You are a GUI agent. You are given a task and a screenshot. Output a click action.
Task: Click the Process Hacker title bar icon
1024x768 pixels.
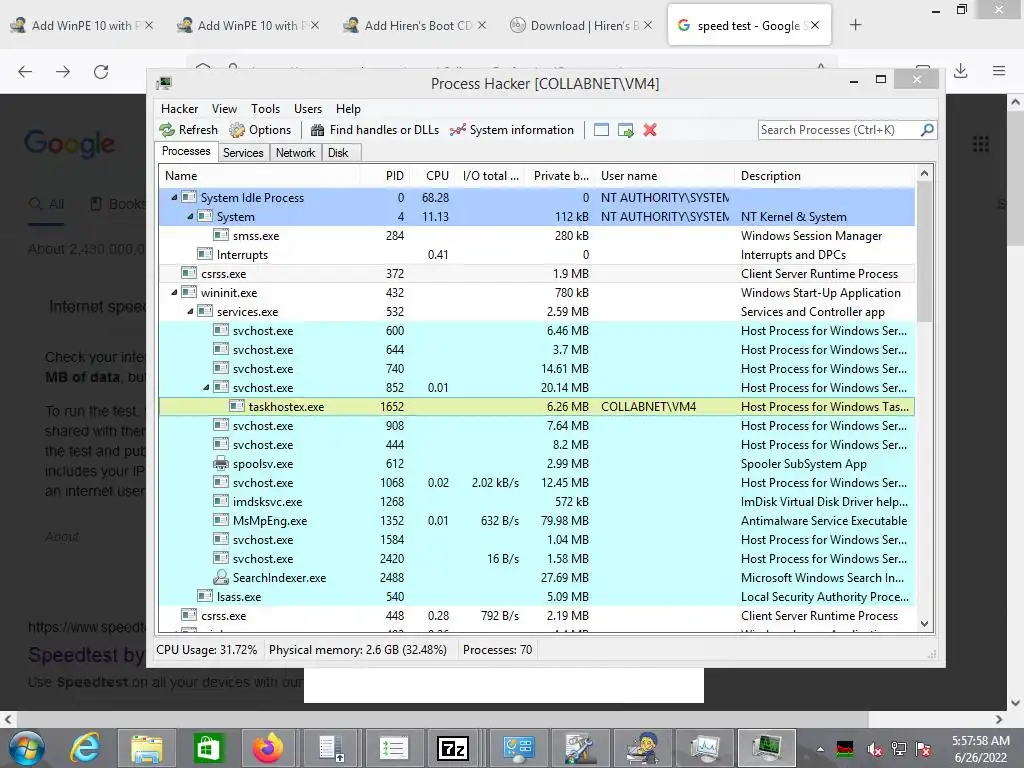(164, 83)
